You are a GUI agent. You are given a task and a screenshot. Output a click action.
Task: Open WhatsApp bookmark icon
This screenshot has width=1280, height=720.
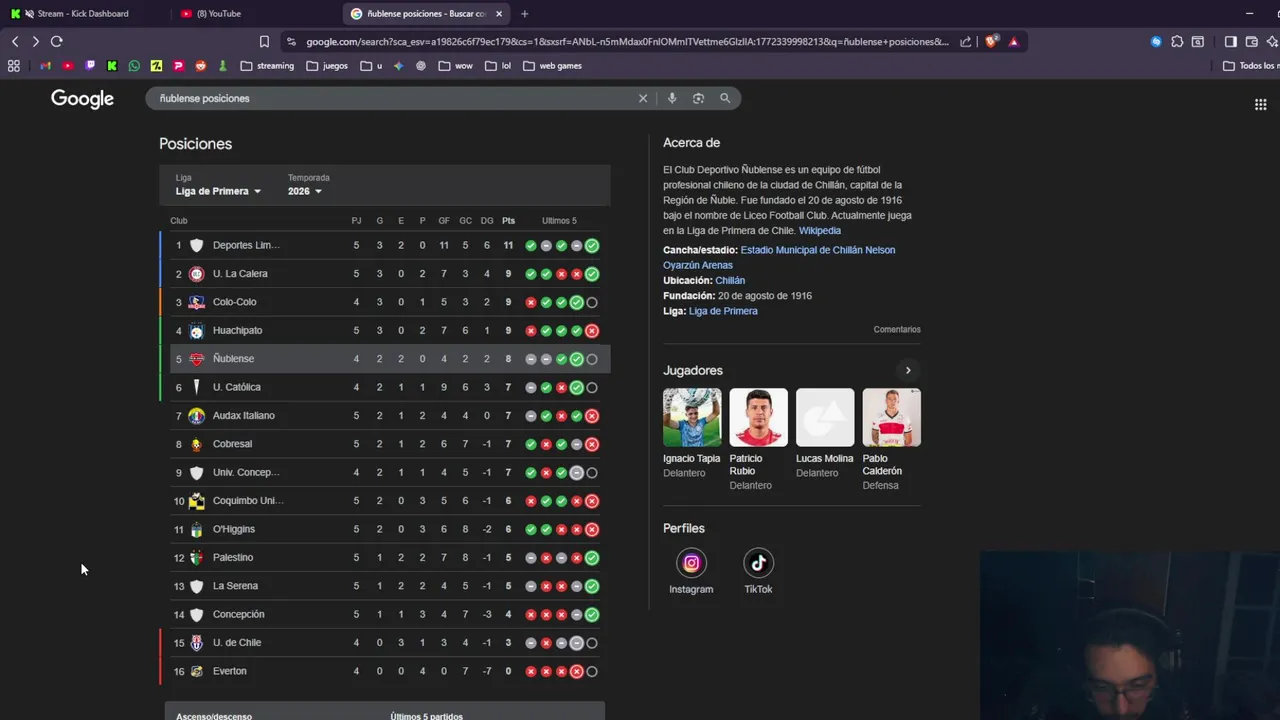coord(134,66)
